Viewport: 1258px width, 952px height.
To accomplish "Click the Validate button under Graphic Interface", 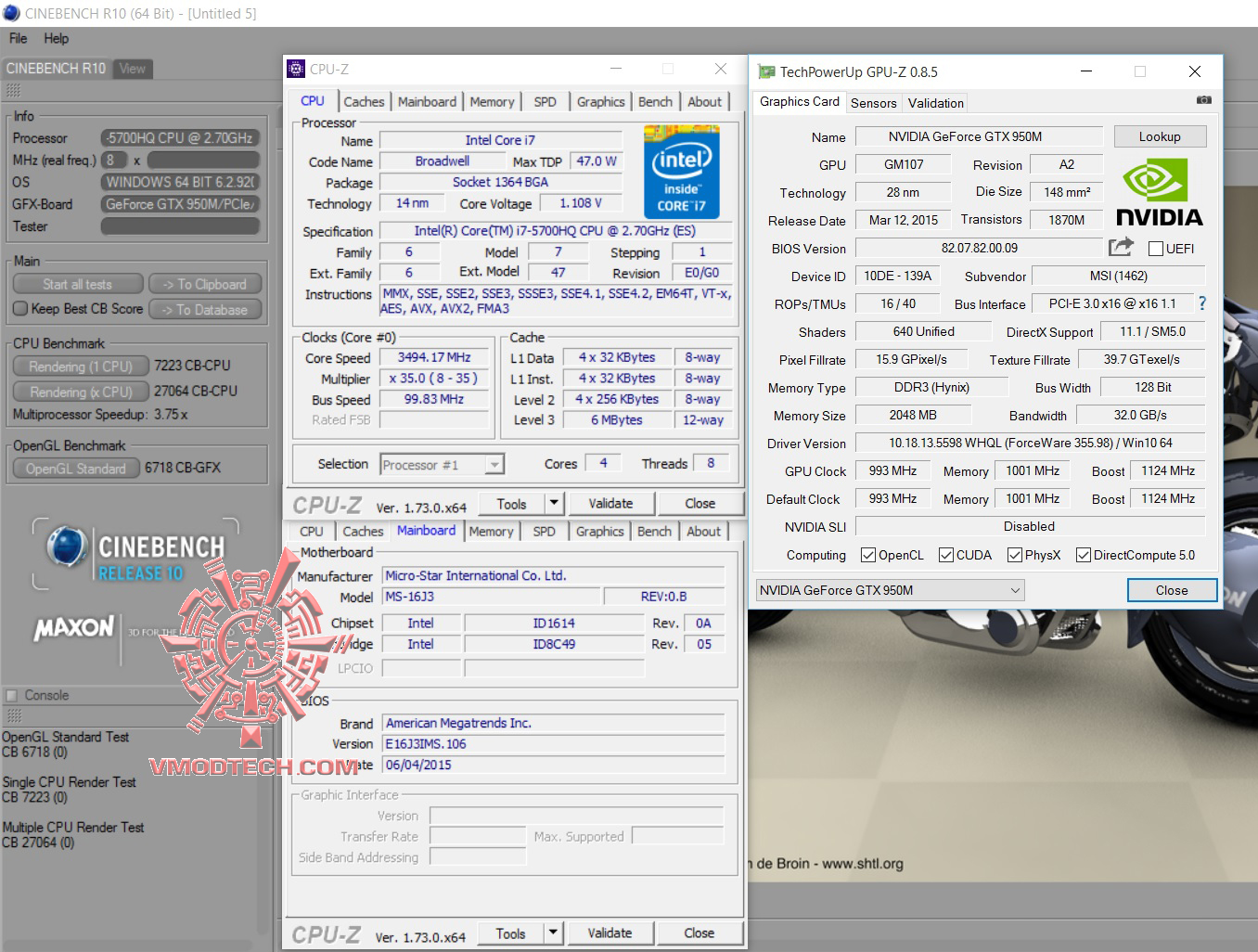I will point(610,933).
